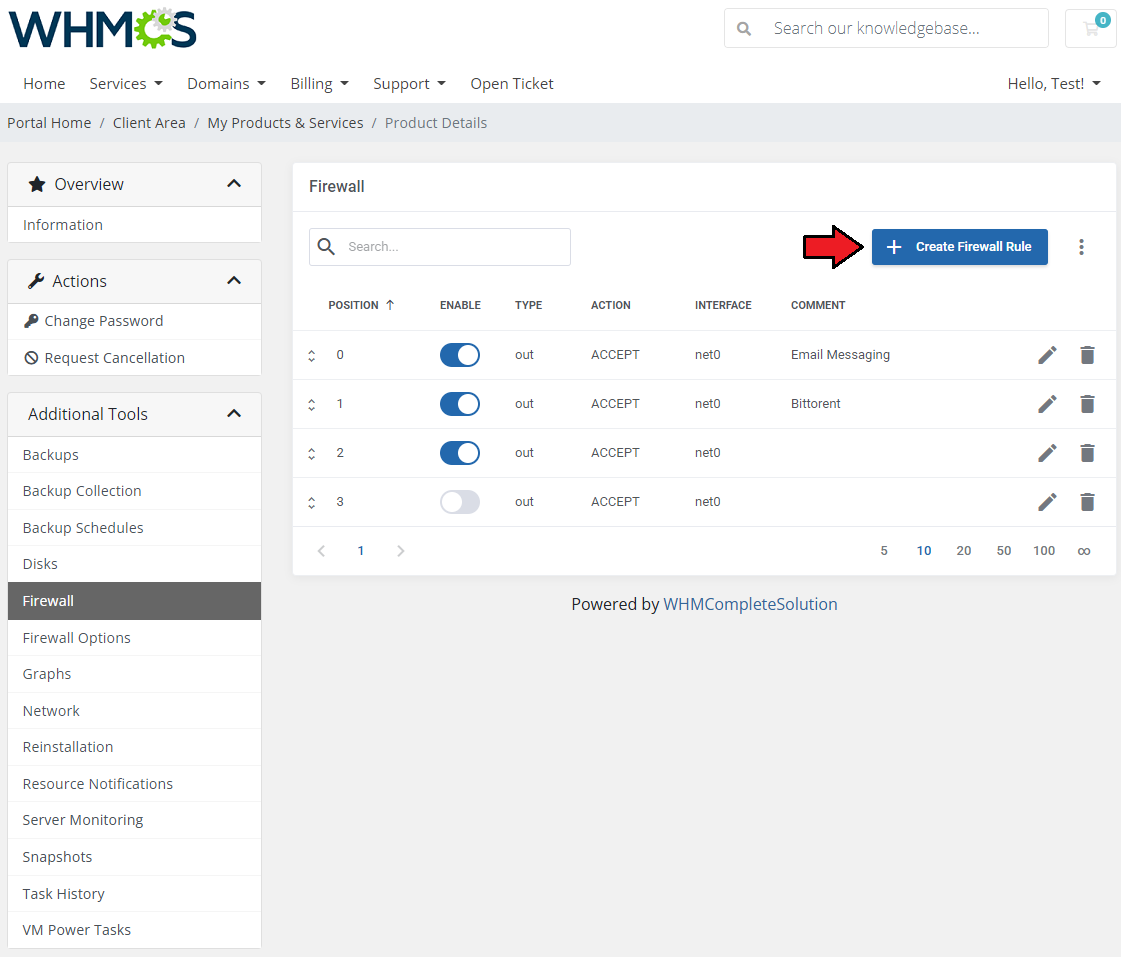Open Graphs from Additional Tools
The image size is (1121, 957).
pos(134,674)
